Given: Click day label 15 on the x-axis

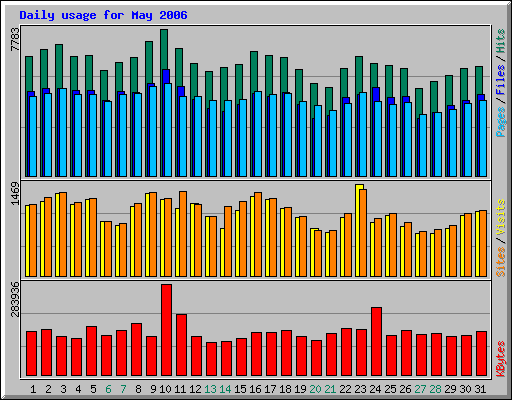Looking at the screenshot, I should [240, 389].
